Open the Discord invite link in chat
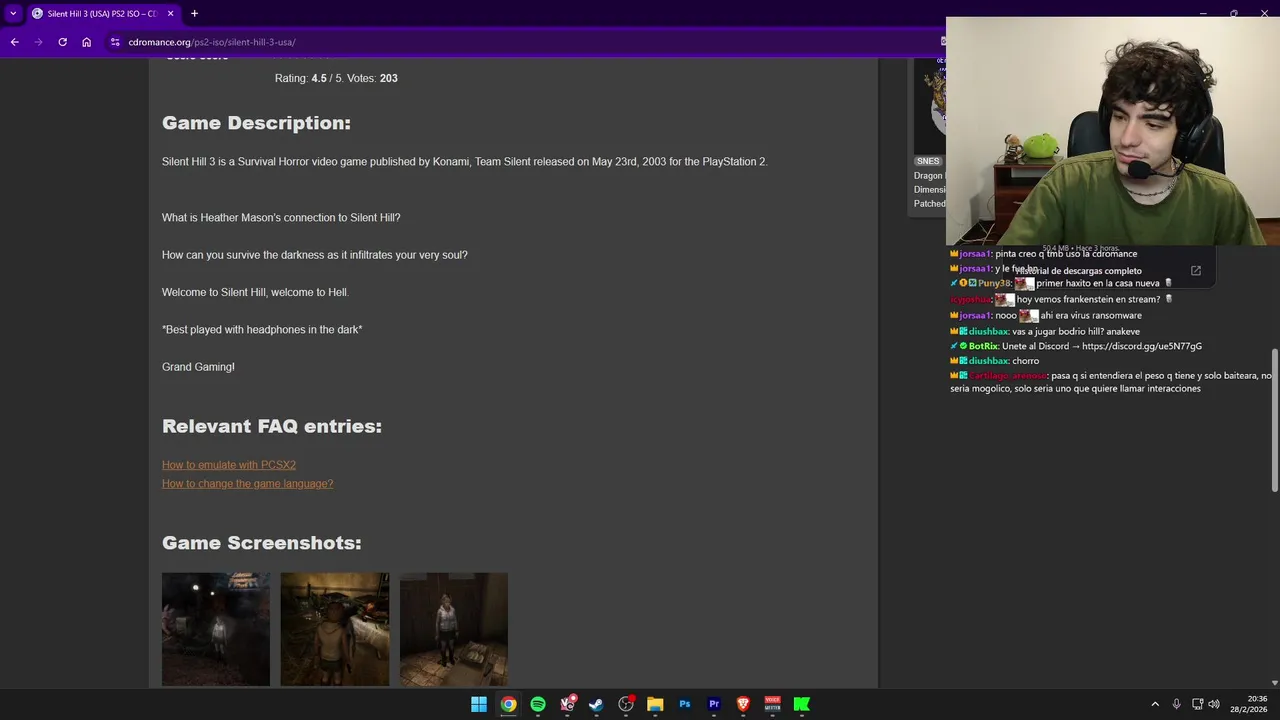The height and width of the screenshot is (720, 1280). click(x=1142, y=346)
